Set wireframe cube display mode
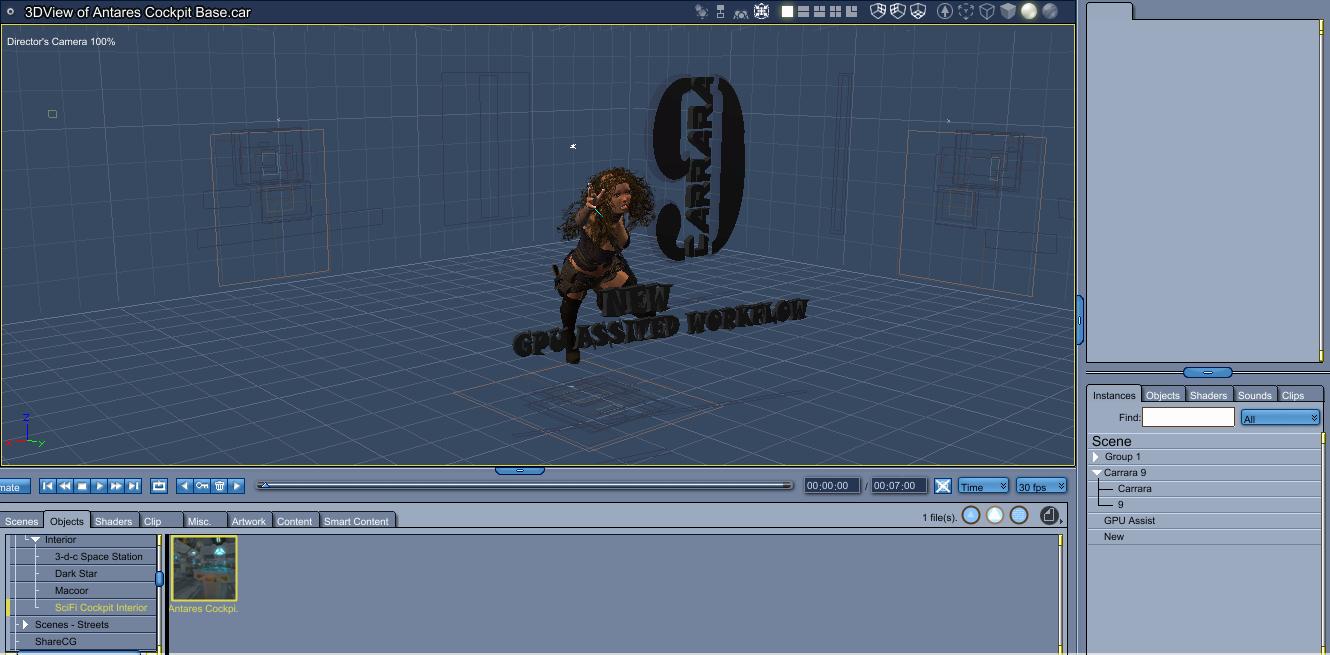Image resolution: width=1330 pixels, height=655 pixels. point(987,12)
